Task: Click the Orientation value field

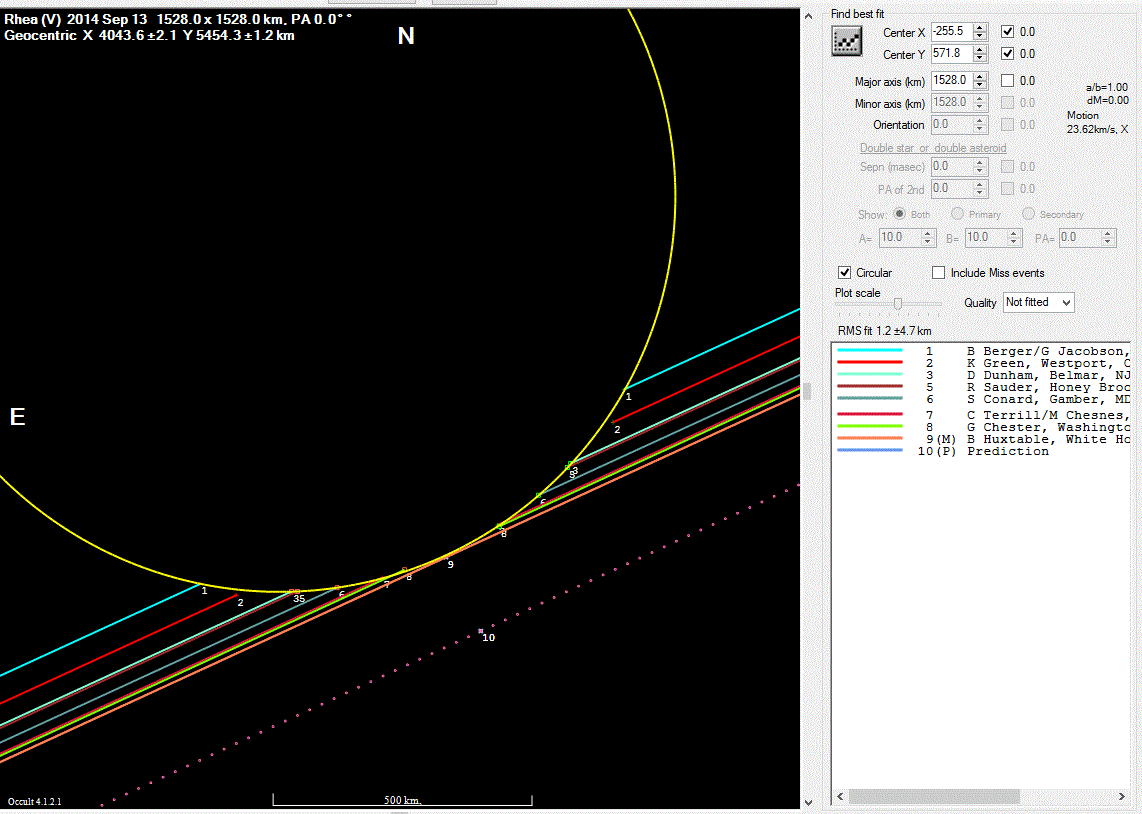Action: pos(952,125)
